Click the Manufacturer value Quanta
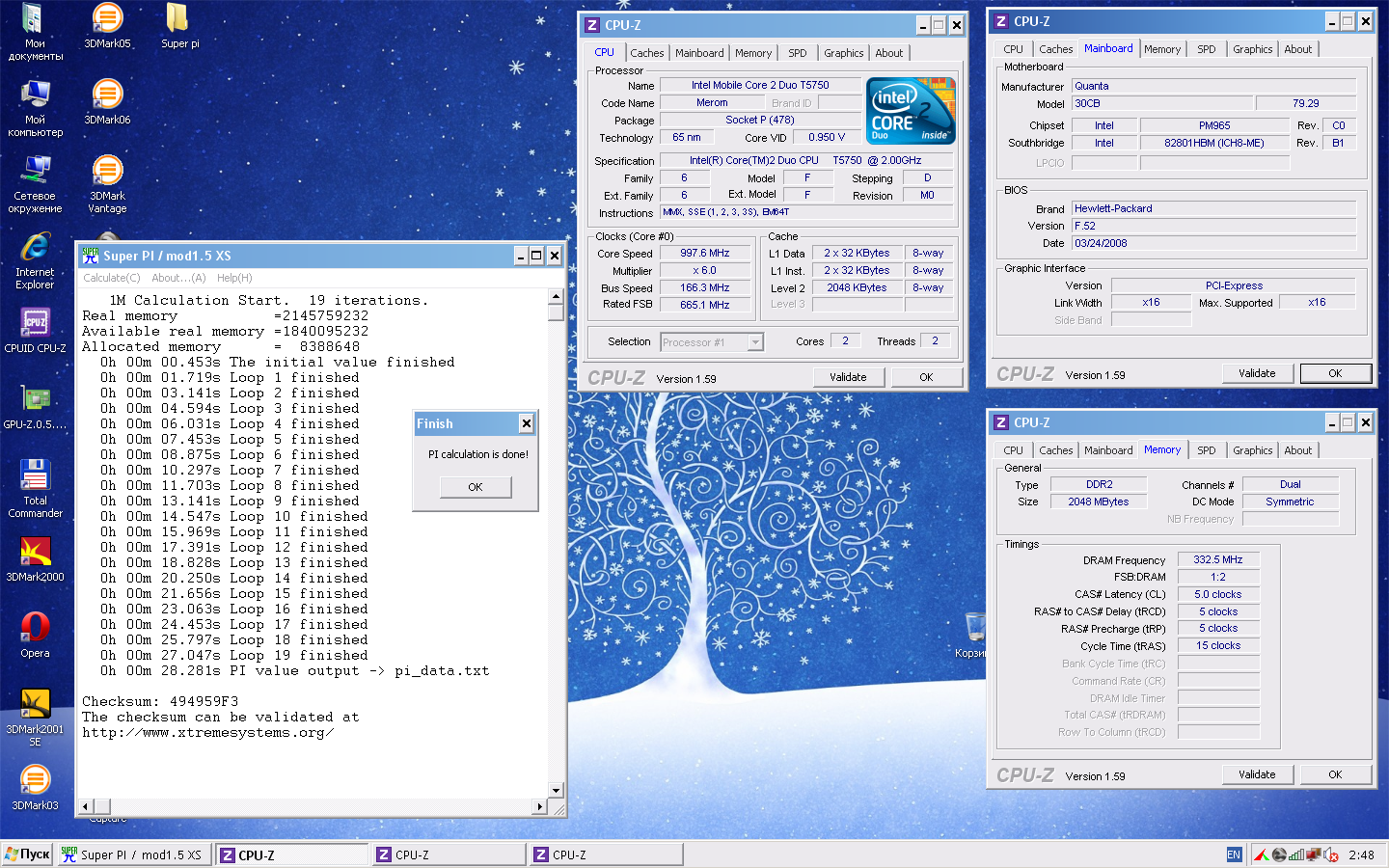This screenshot has height=868, width=1389. point(1214,86)
